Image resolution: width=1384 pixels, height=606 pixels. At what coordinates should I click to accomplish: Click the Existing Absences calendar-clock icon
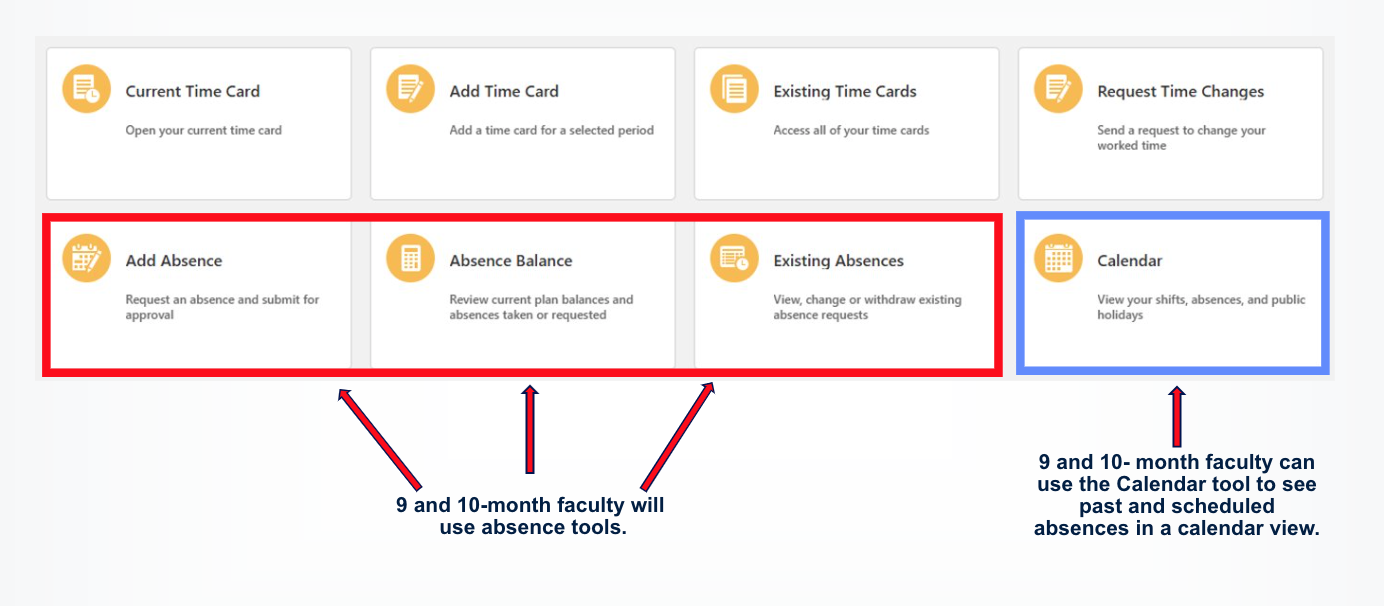[x=735, y=259]
